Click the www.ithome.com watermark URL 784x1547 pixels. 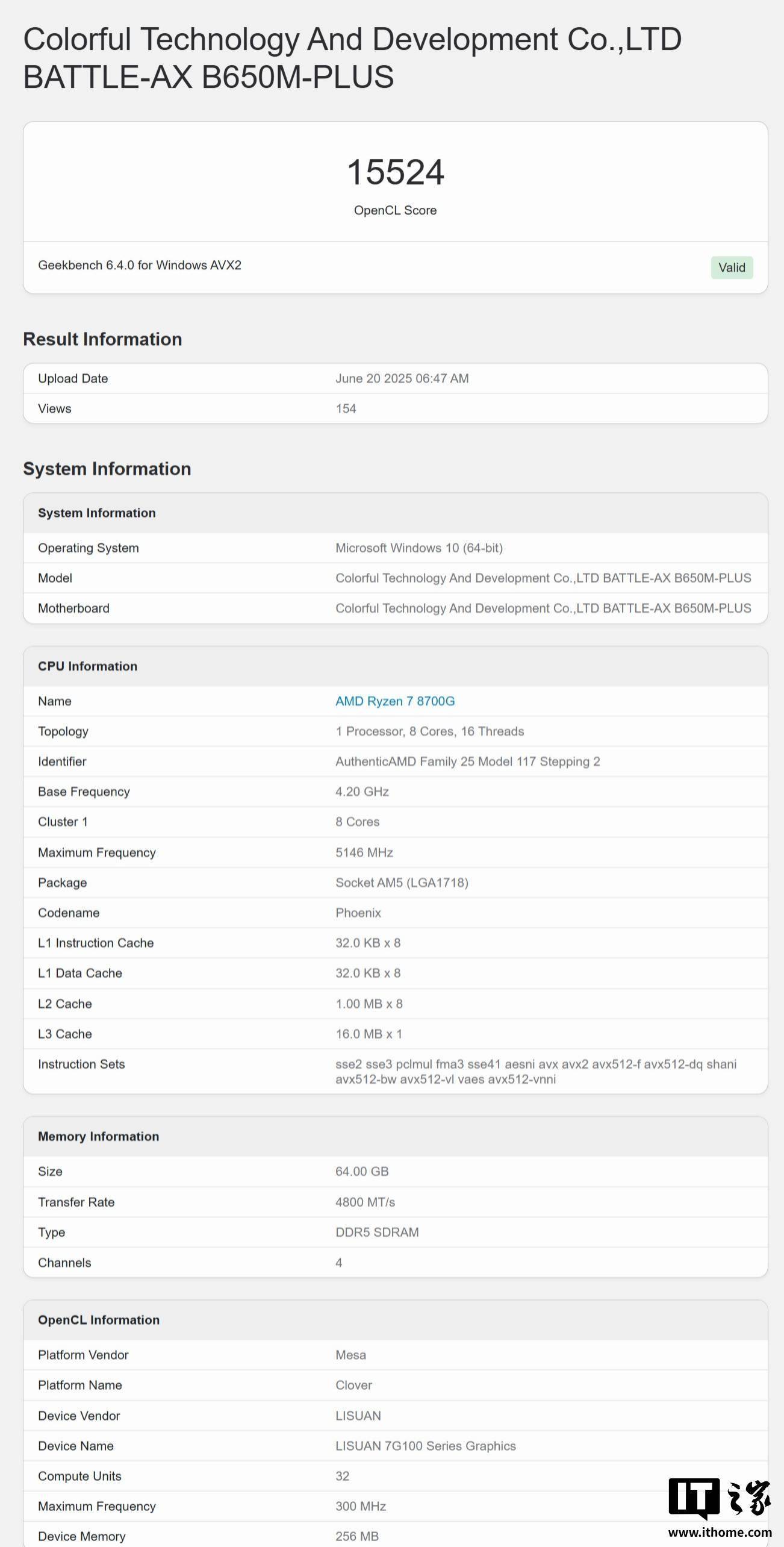pyautogui.click(x=720, y=1533)
